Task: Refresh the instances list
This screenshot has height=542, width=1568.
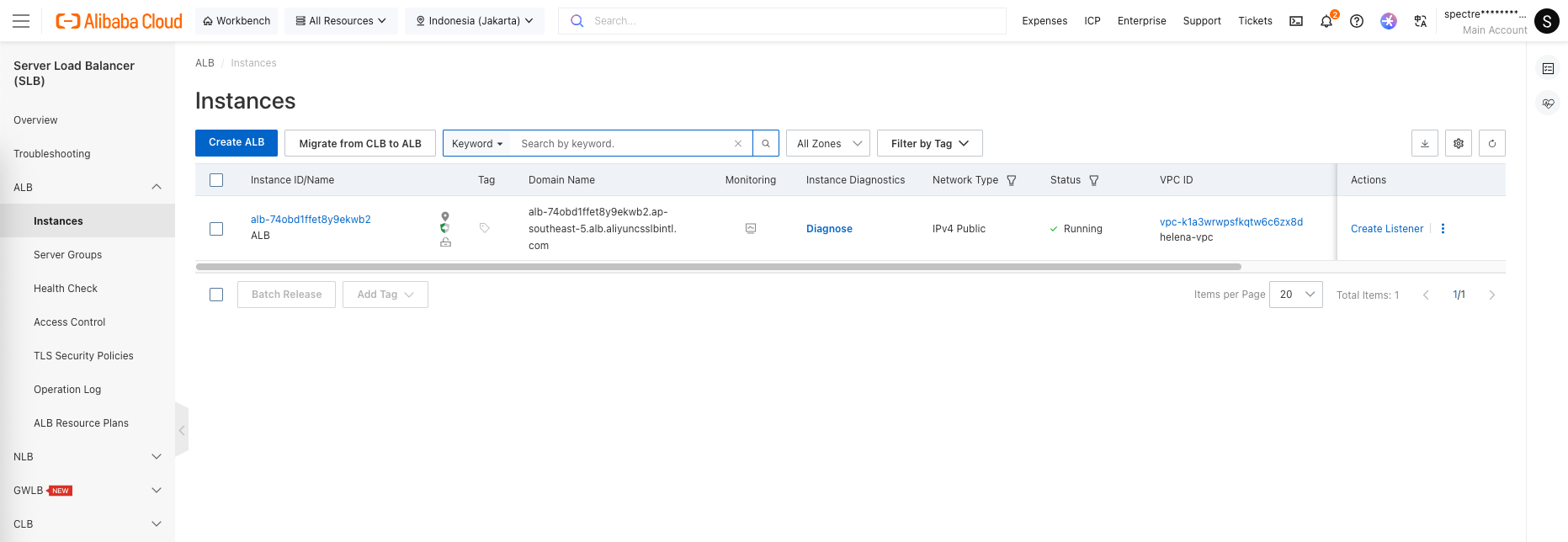Action: click(x=1491, y=143)
